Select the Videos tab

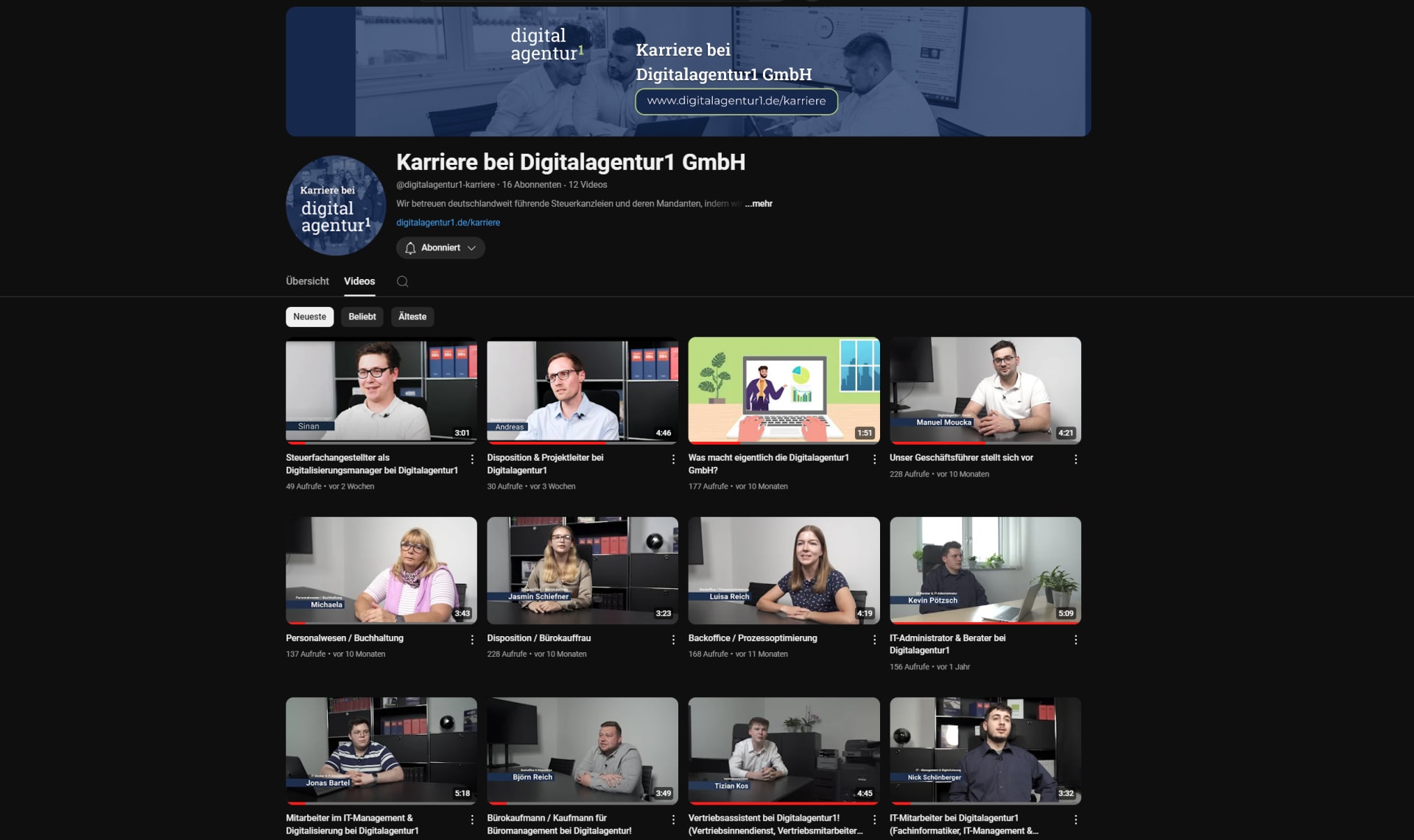pos(359,281)
